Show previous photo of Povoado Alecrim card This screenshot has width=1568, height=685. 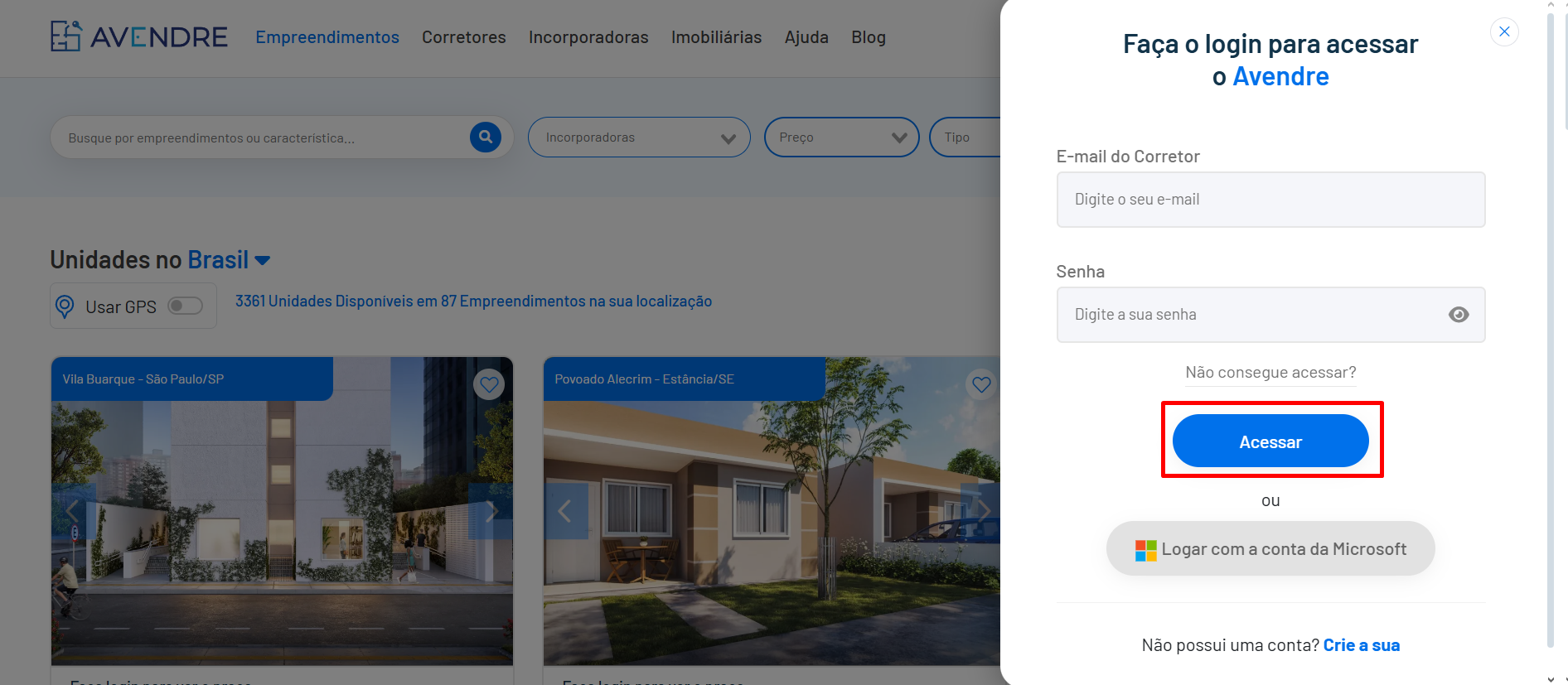pos(565,511)
